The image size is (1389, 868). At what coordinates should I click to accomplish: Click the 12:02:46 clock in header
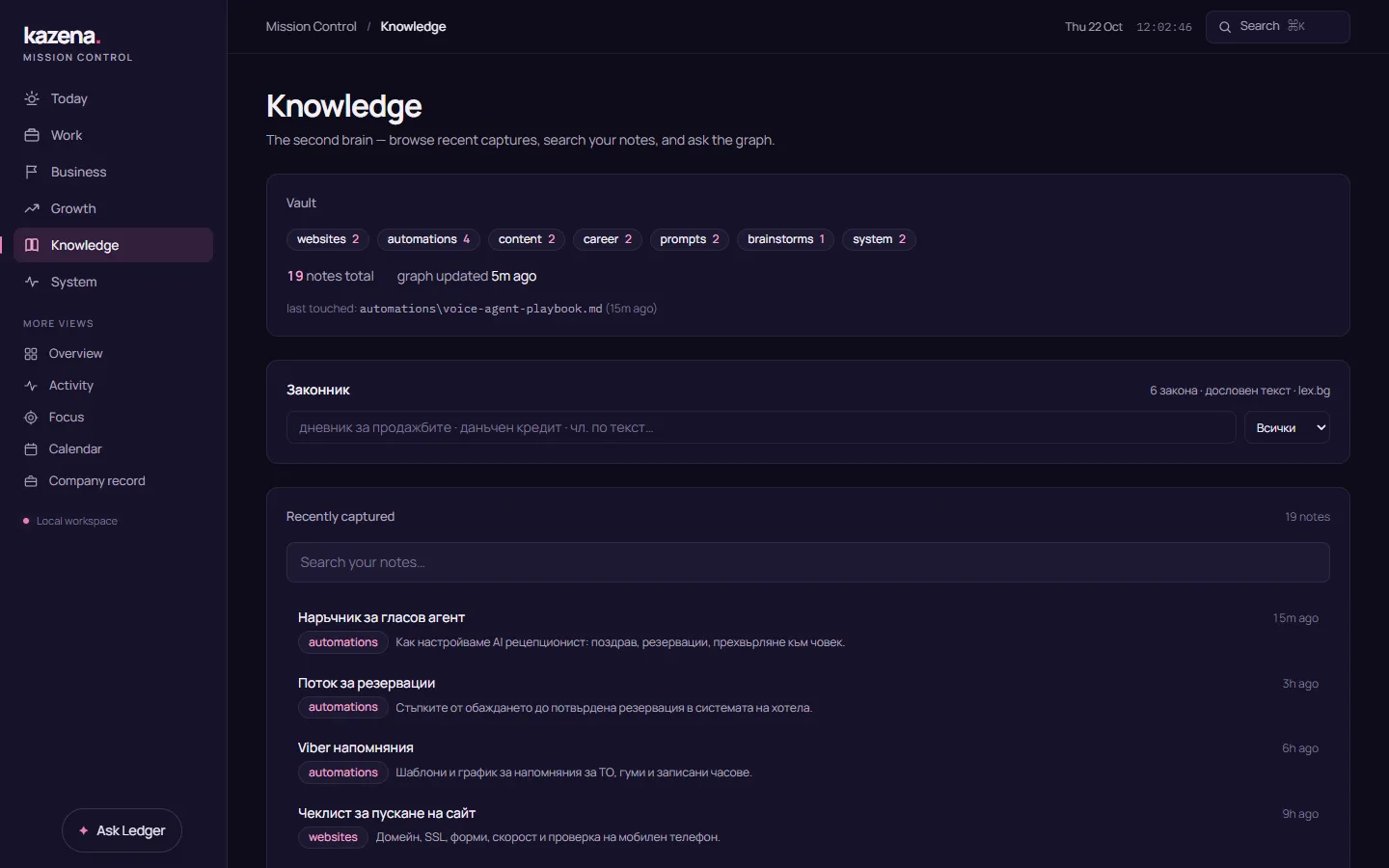(x=1164, y=27)
